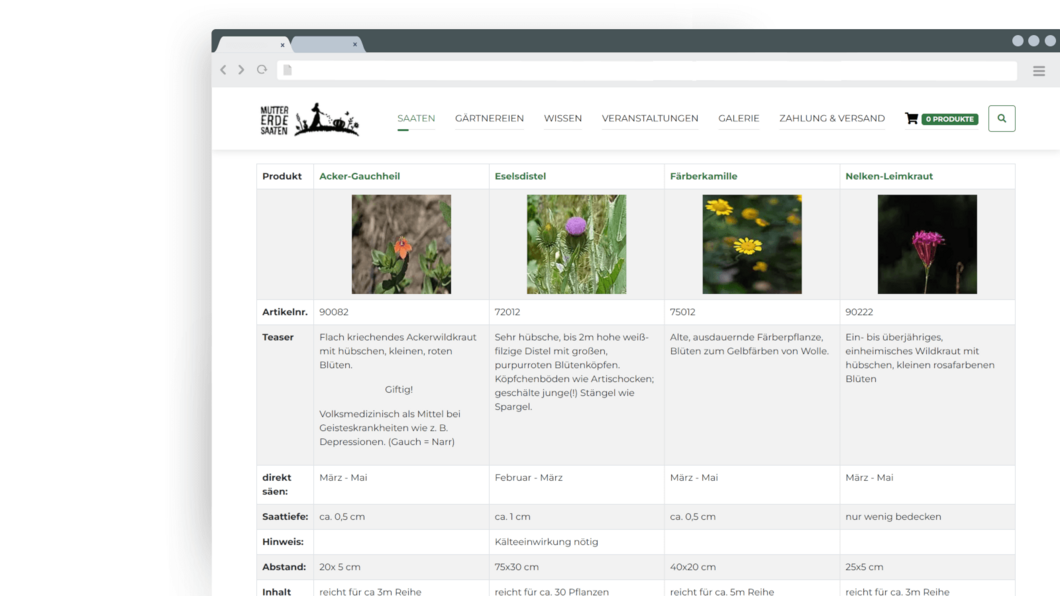Reload the page with the refresh icon
This screenshot has width=1060, height=596.
coord(261,70)
